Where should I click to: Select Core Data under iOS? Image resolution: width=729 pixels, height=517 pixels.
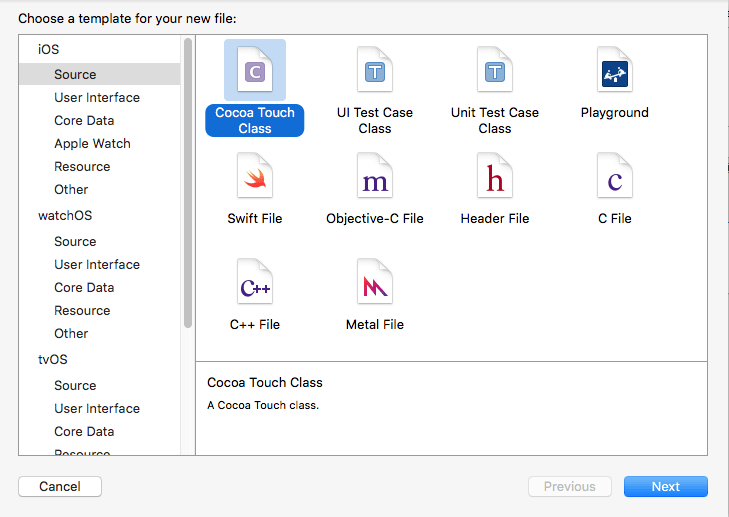tap(84, 120)
